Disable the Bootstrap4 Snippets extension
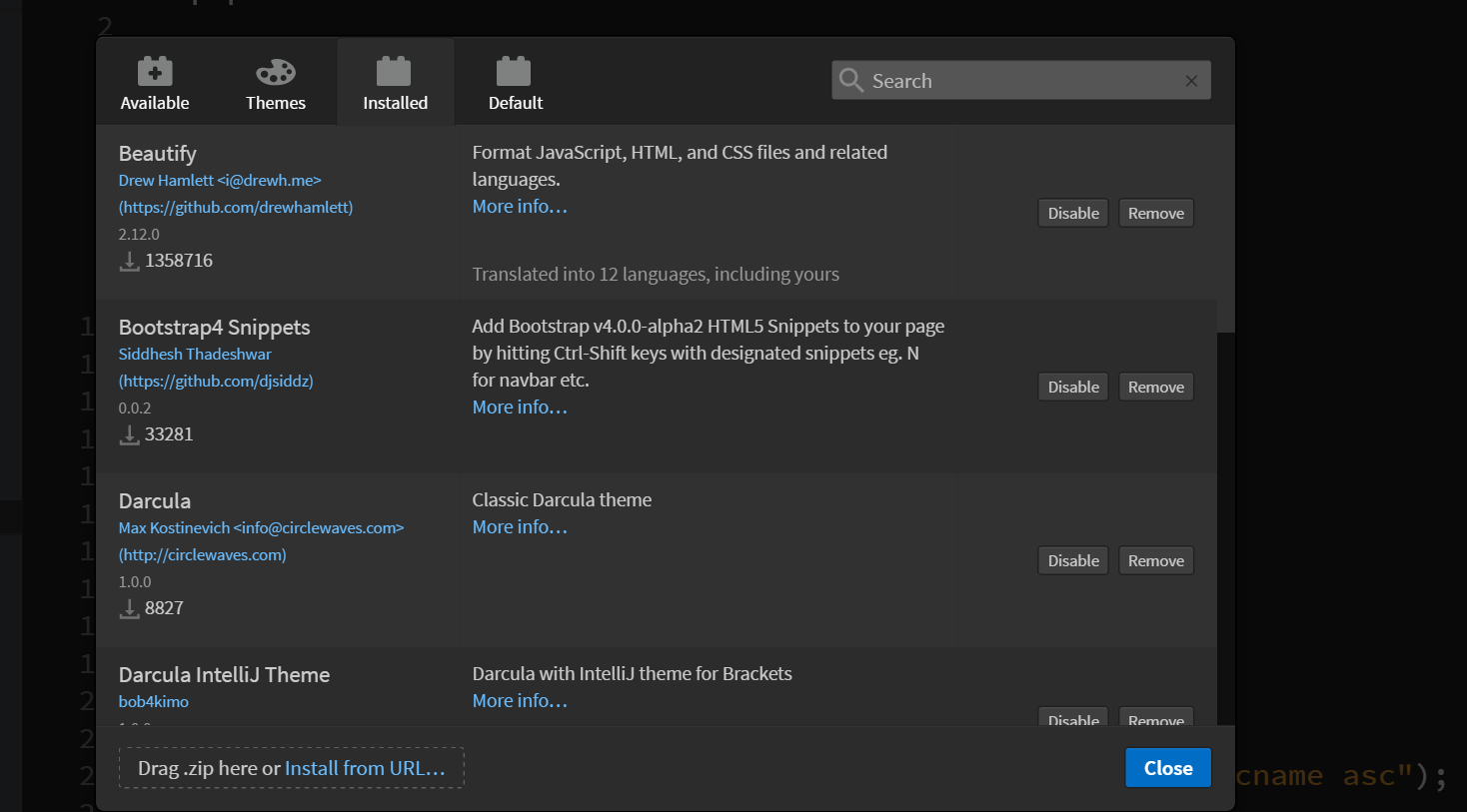The width and height of the screenshot is (1467, 812). [1073, 388]
